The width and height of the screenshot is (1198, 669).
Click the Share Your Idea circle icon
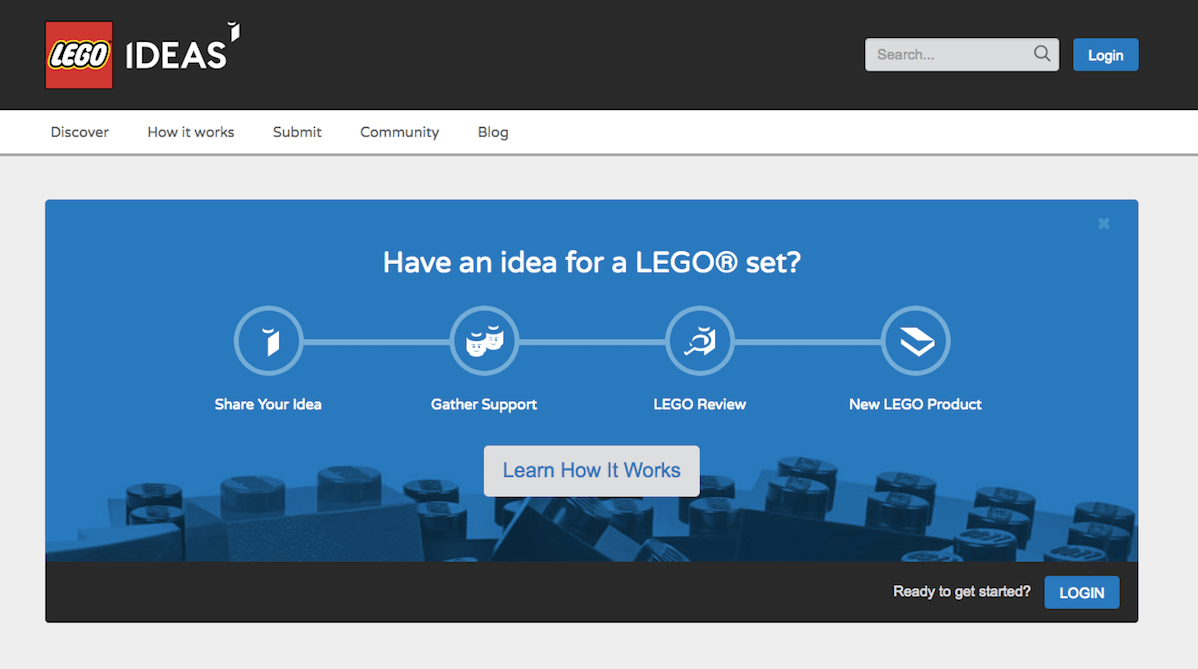268,341
